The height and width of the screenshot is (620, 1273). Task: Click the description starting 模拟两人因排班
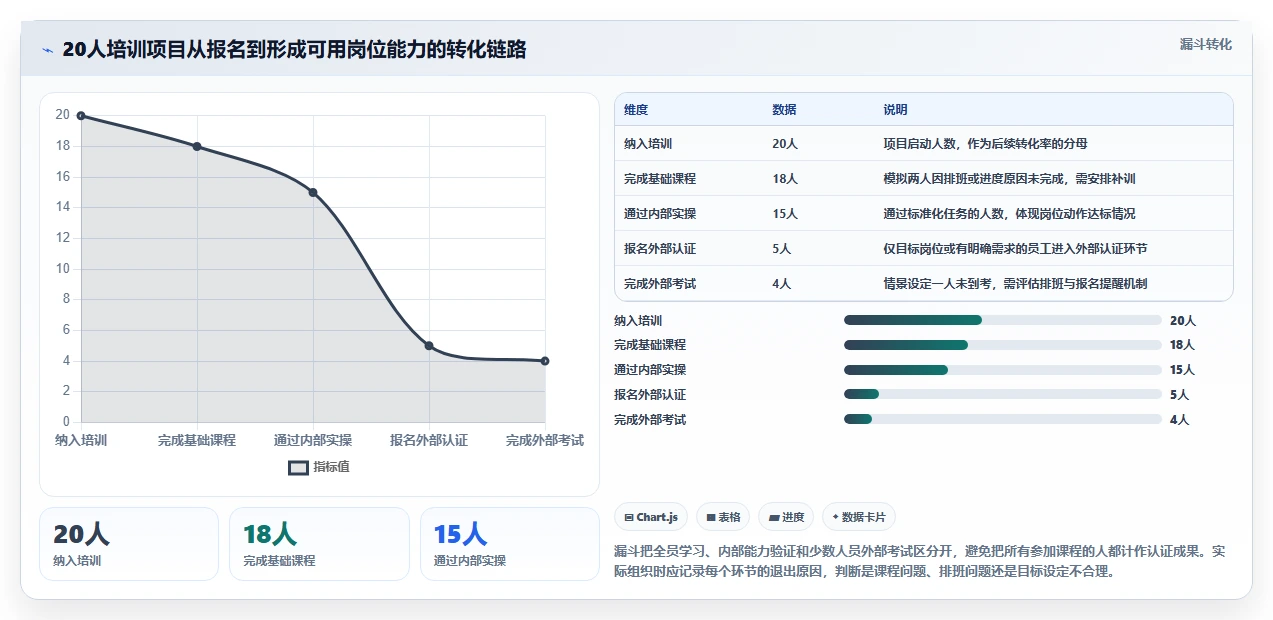[1009, 179]
